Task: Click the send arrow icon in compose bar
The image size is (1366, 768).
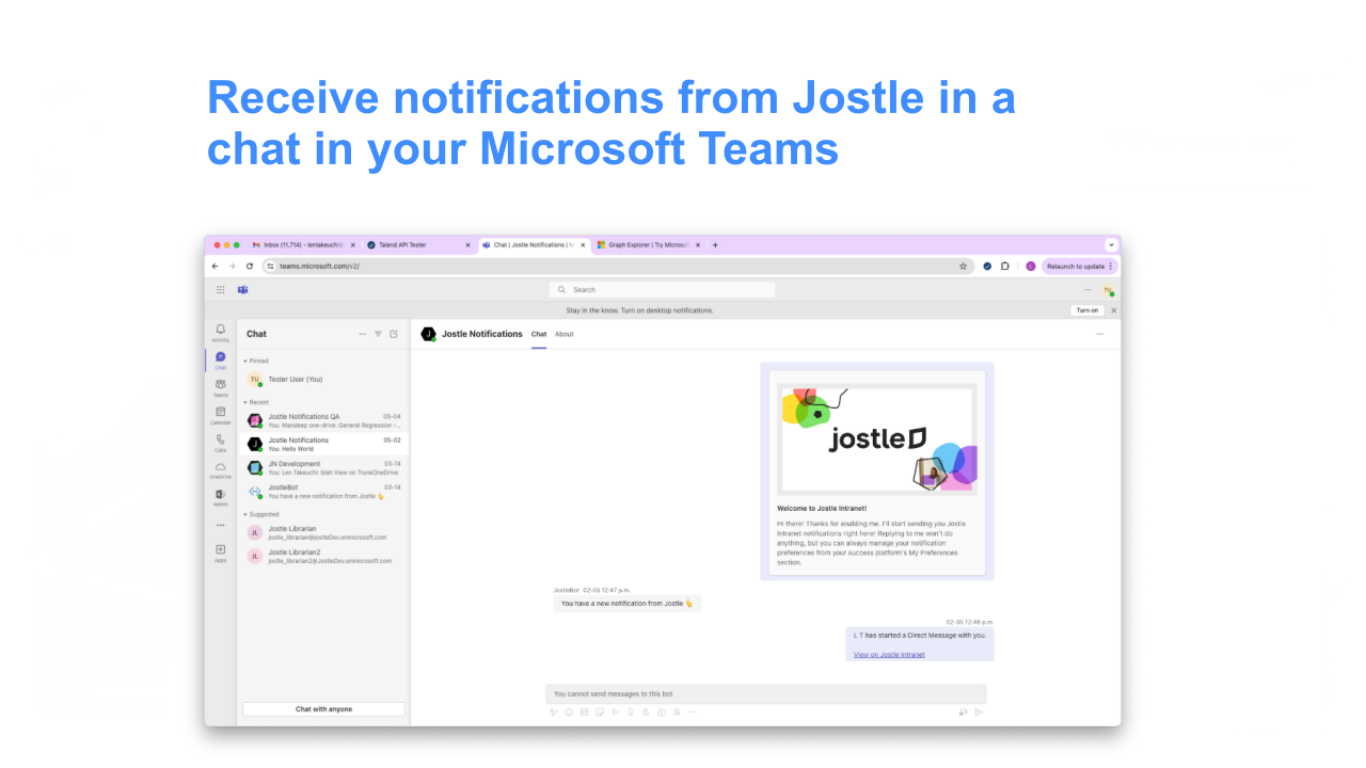Action: tap(978, 712)
